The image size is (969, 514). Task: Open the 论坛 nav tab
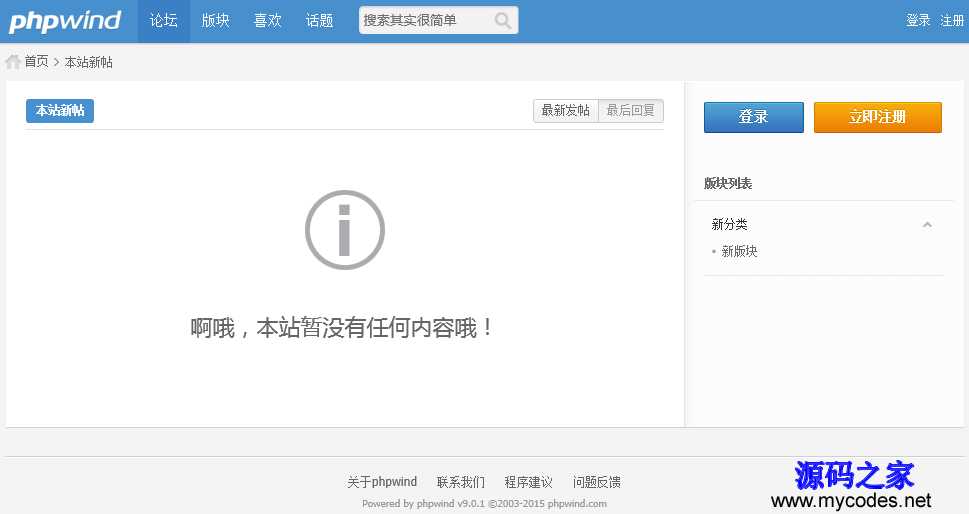(164, 21)
